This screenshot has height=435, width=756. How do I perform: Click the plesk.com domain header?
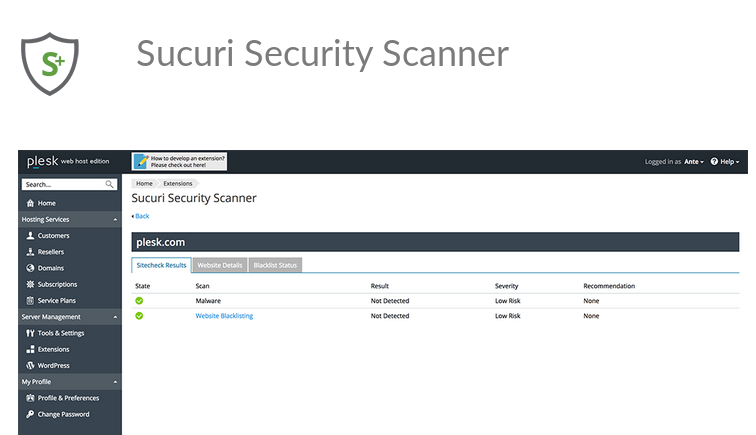point(435,242)
